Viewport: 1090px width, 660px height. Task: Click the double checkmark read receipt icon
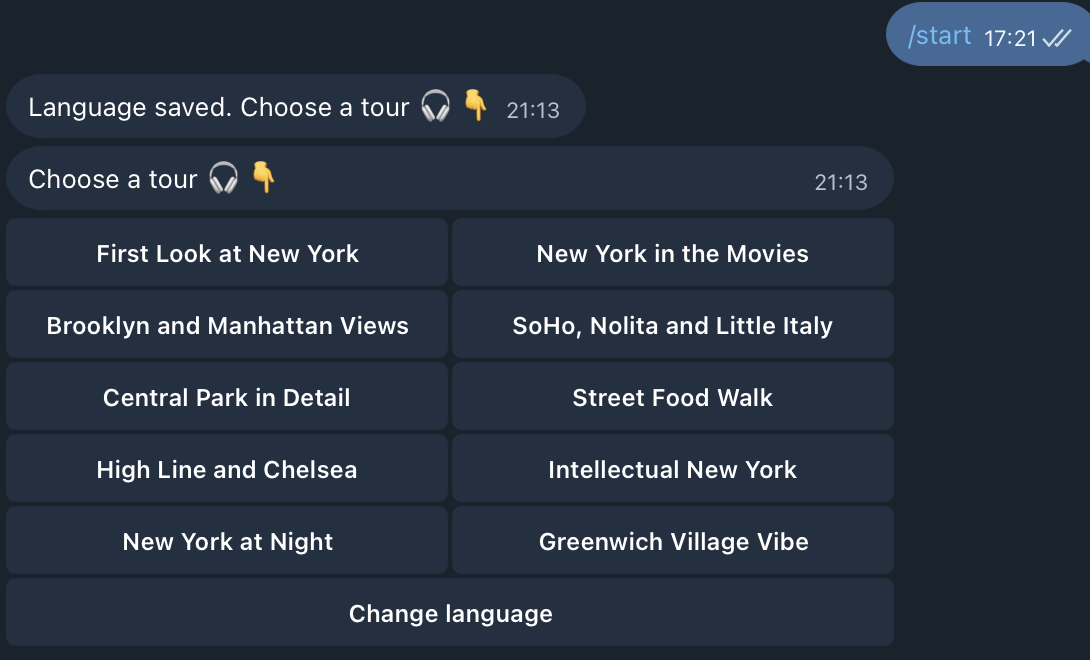pyautogui.click(x=1056, y=38)
